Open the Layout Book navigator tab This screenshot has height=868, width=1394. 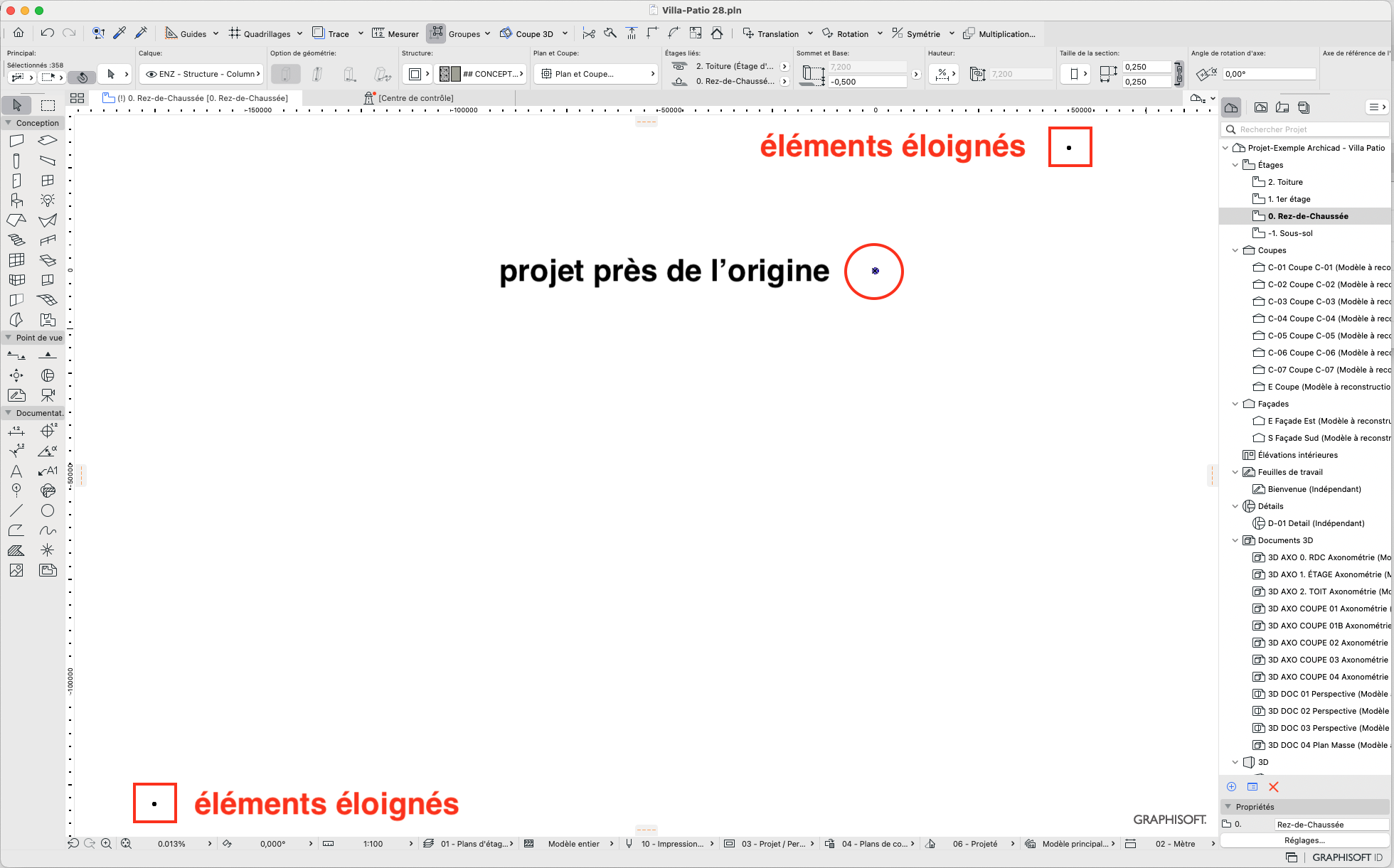point(1282,107)
